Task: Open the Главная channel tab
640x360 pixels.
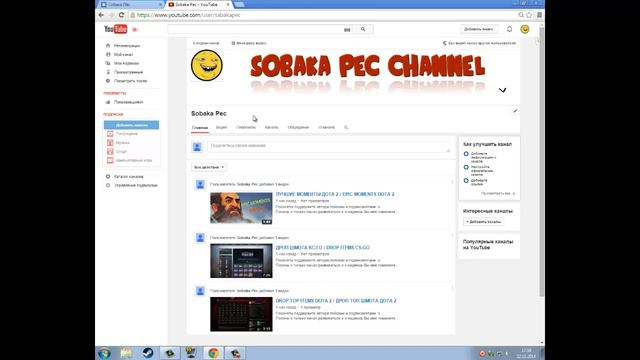Action: (200, 128)
